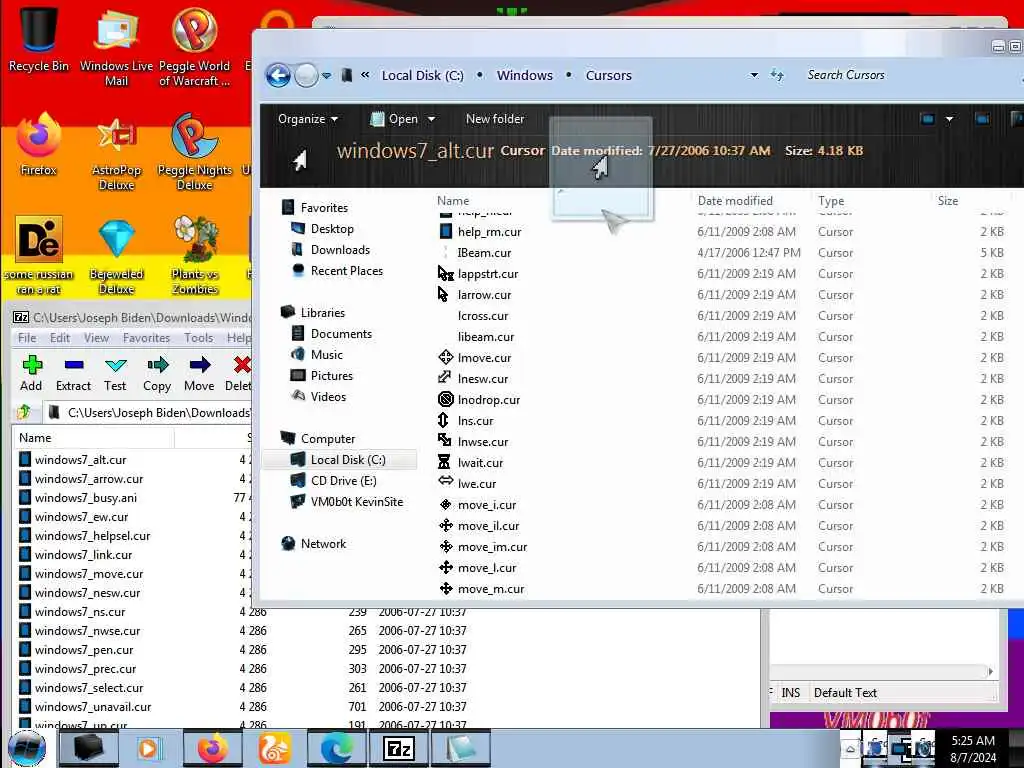Select Recent Places in navigation pane
This screenshot has height=768, width=1024.
click(x=346, y=270)
